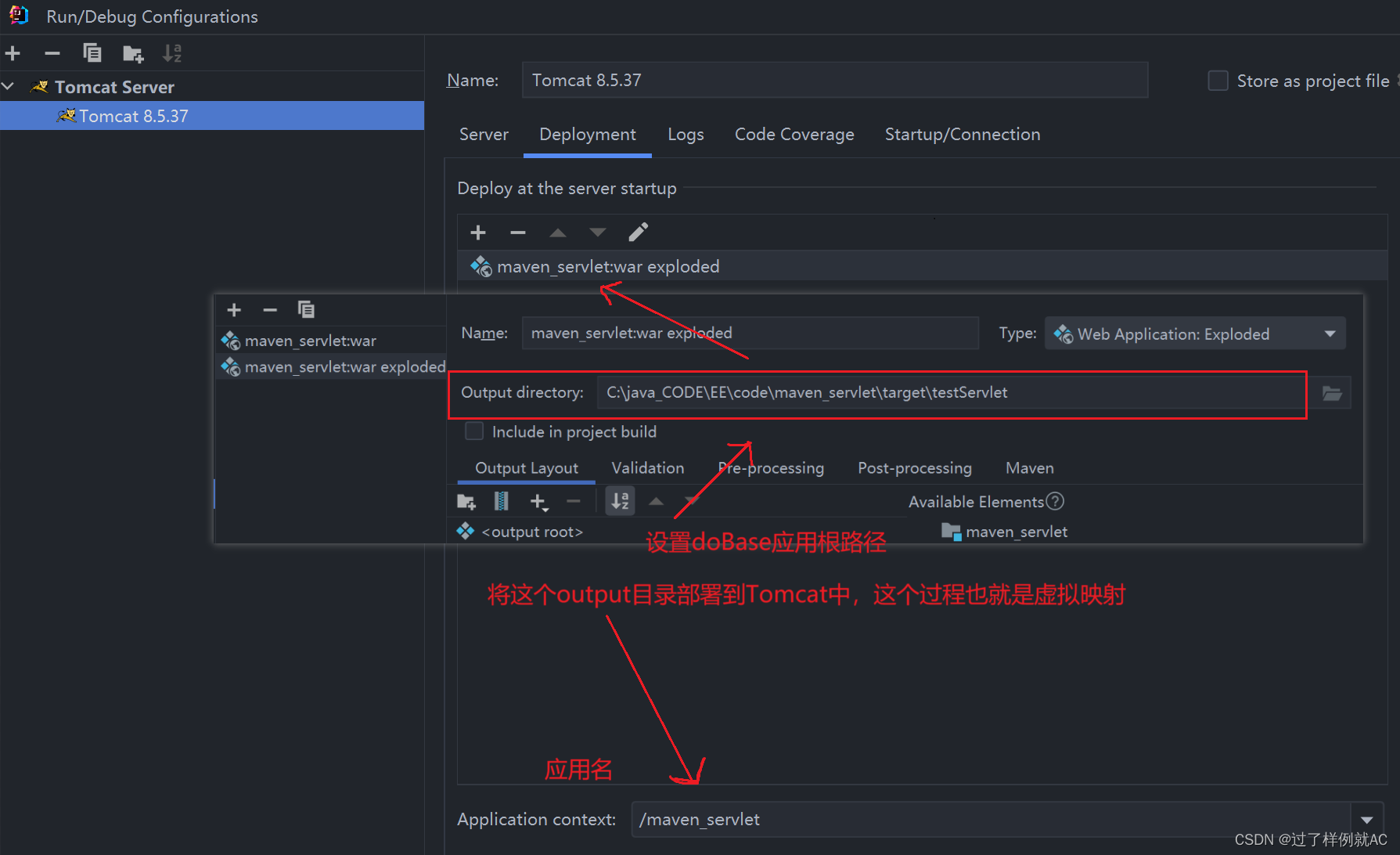1400x855 pixels.
Task: Collapse the Tomcat Server tree node
Action: coord(9,86)
